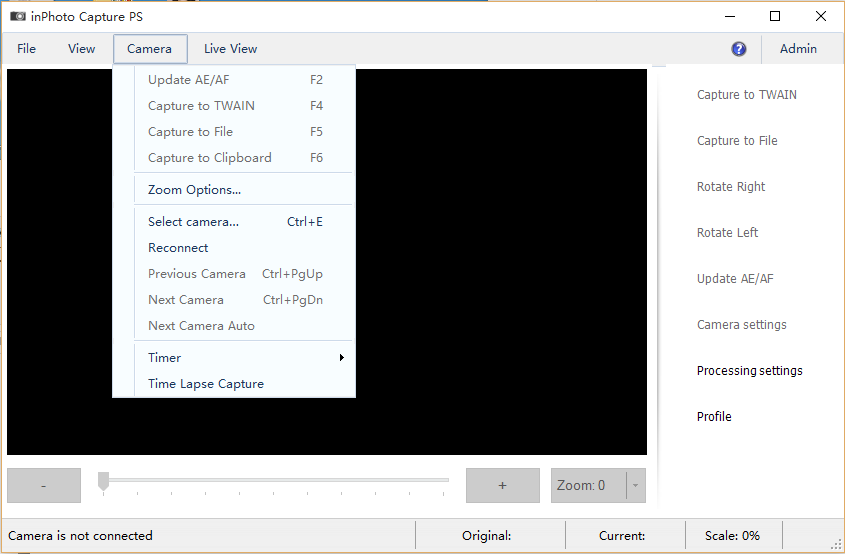Click the minus zoom out button
The image size is (845, 554).
pyautogui.click(x=44, y=486)
